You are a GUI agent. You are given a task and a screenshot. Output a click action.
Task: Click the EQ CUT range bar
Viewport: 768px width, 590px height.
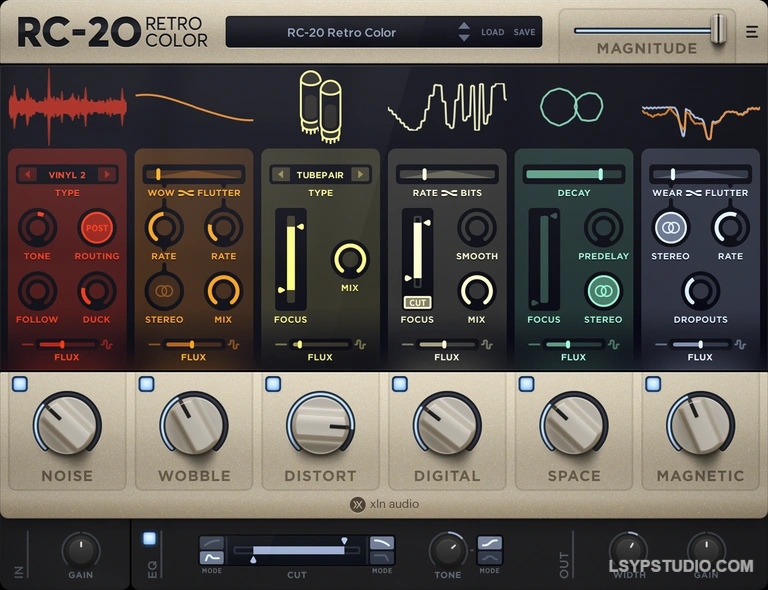coord(297,550)
